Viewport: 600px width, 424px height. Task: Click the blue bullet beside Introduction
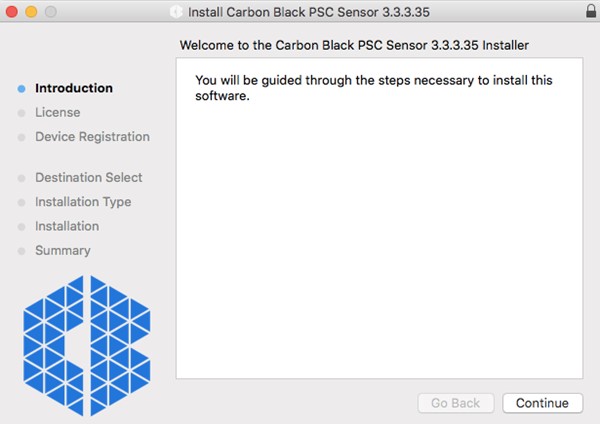21,88
